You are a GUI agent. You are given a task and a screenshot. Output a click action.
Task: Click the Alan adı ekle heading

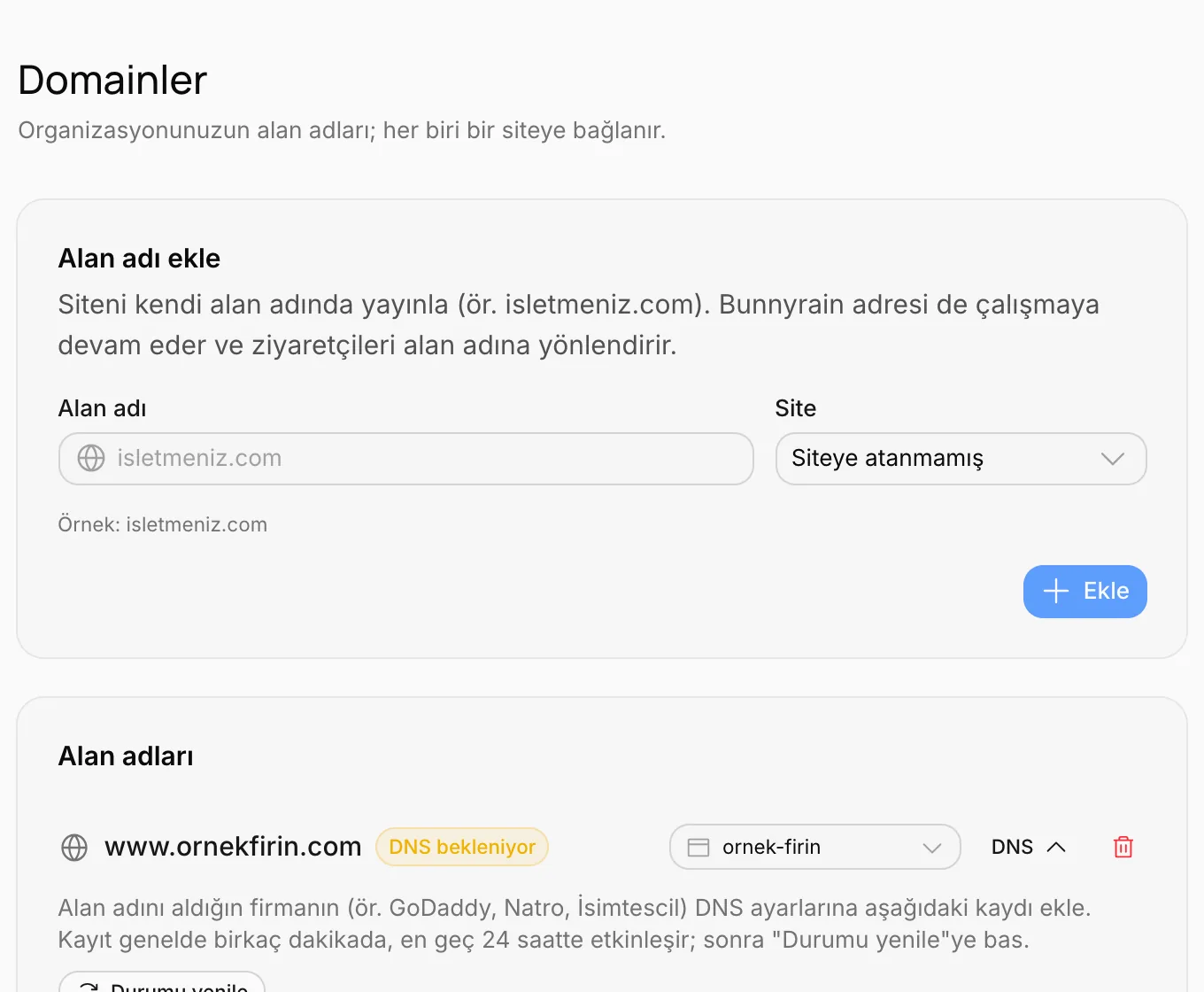pyautogui.click(x=139, y=259)
